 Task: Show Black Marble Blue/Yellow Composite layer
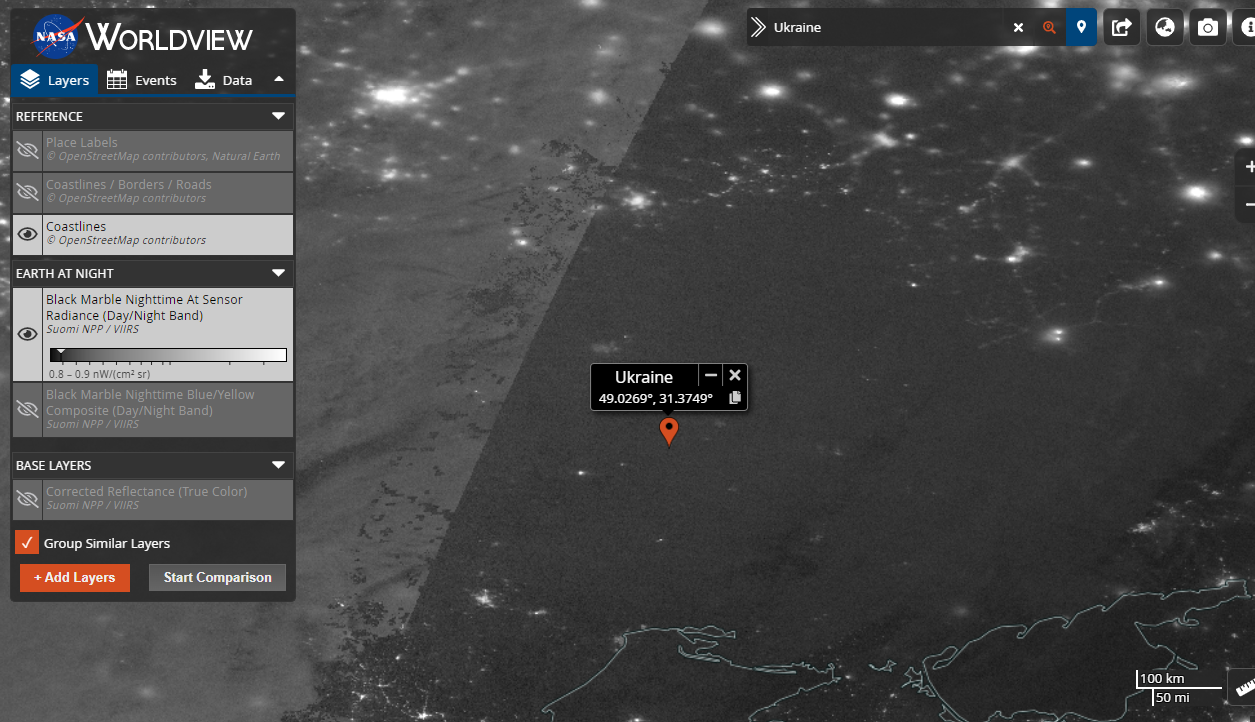pos(28,409)
